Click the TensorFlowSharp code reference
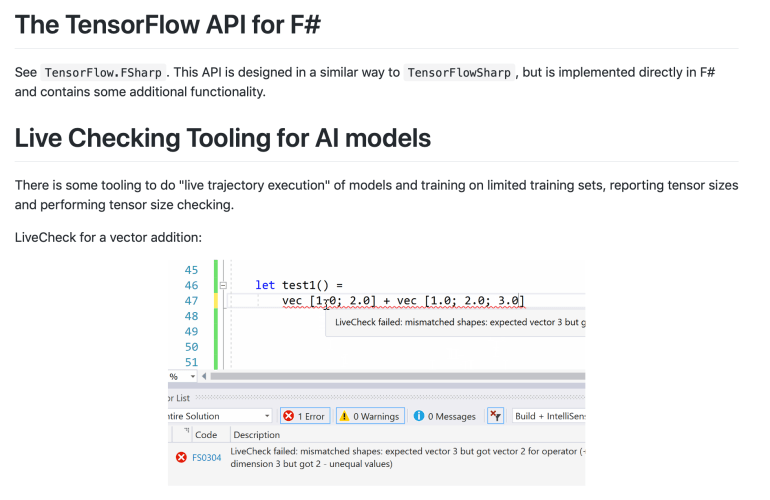770x500 pixels. tap(460, 73)
